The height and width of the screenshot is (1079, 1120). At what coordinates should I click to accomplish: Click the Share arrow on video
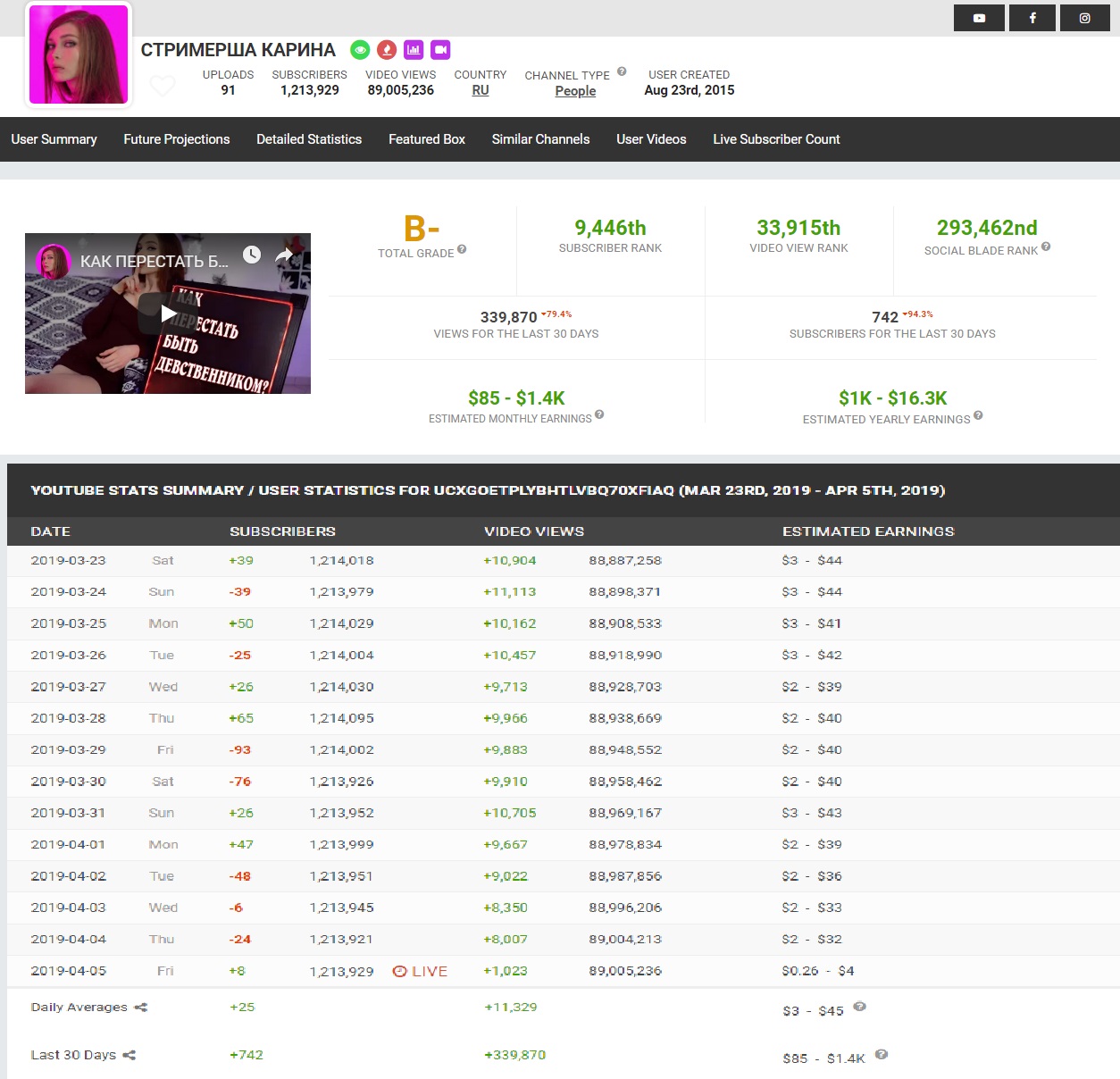[284, 255]
